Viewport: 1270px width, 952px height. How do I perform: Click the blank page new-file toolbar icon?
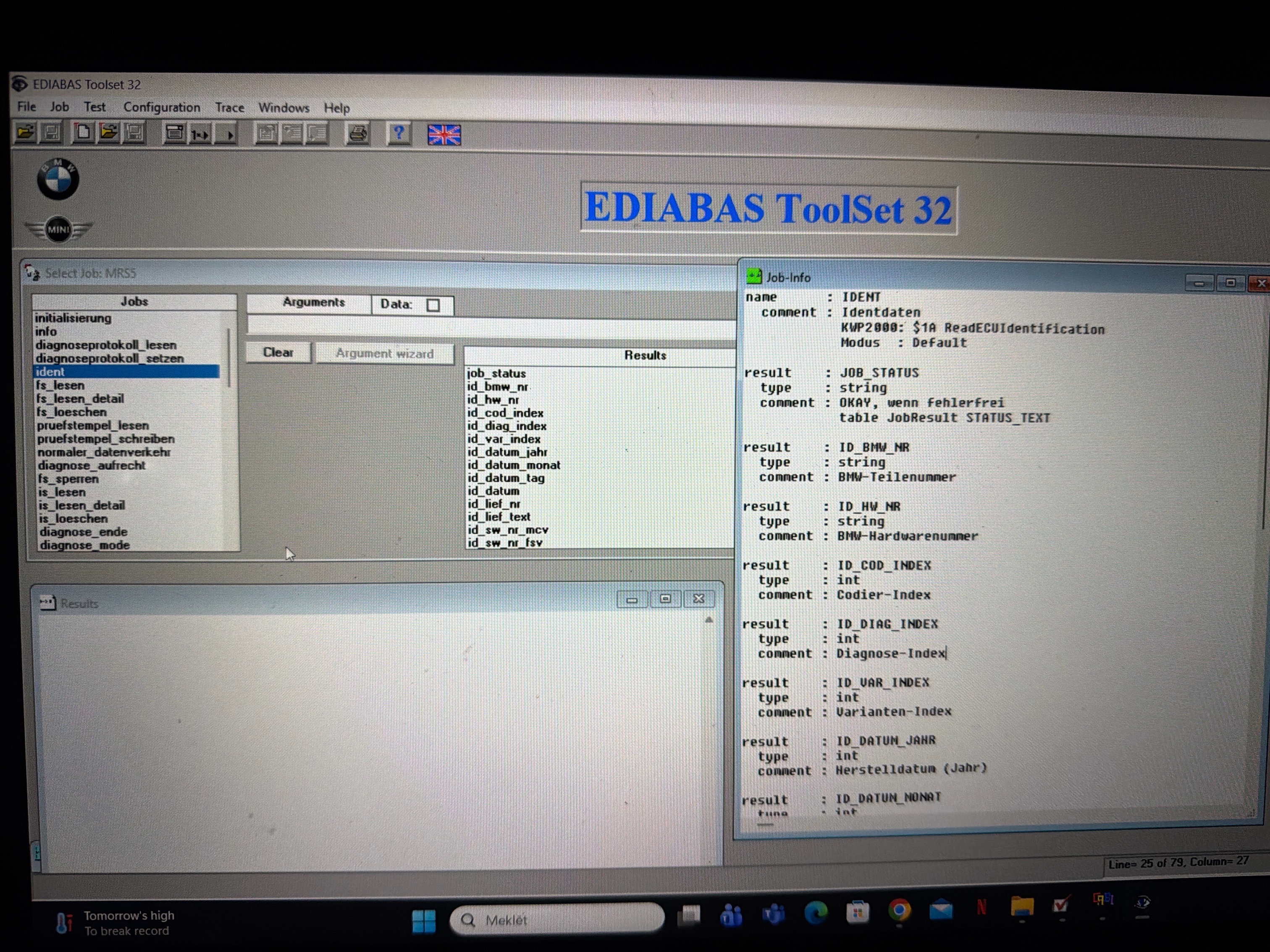point(83,133)
